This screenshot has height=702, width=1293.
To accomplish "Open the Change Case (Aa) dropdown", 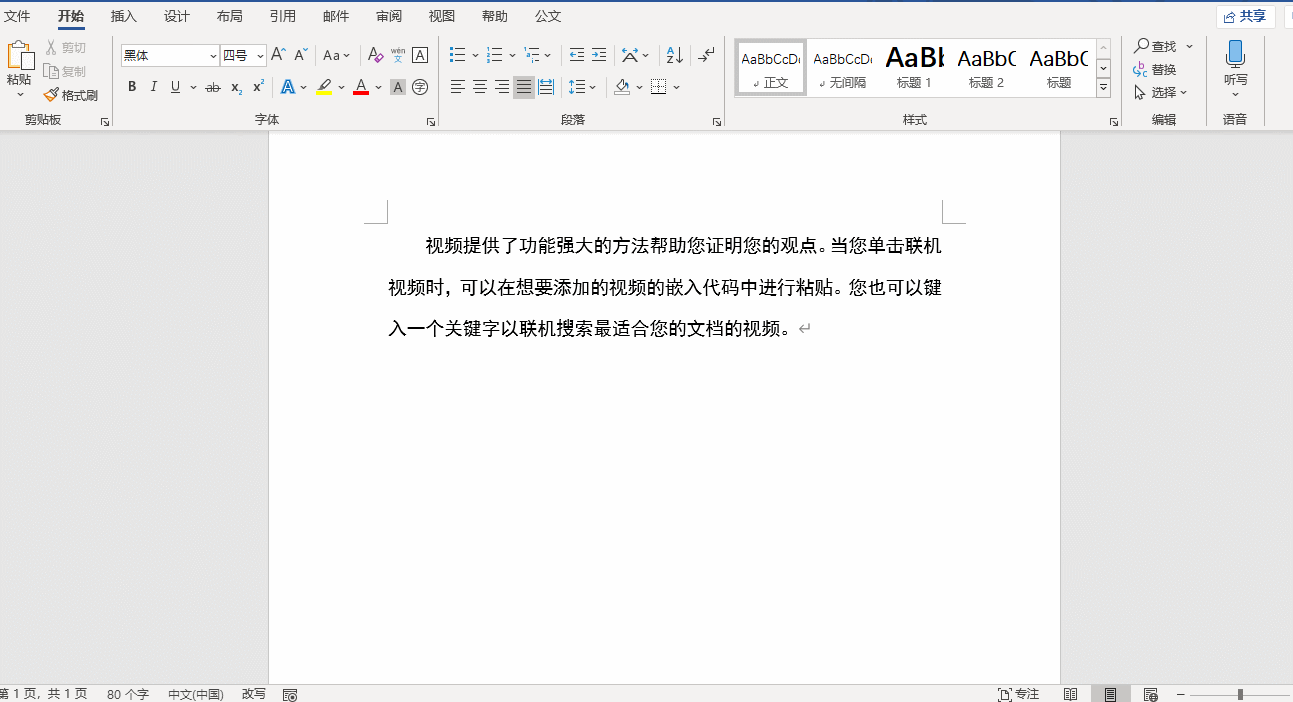I will coord(337,55).
